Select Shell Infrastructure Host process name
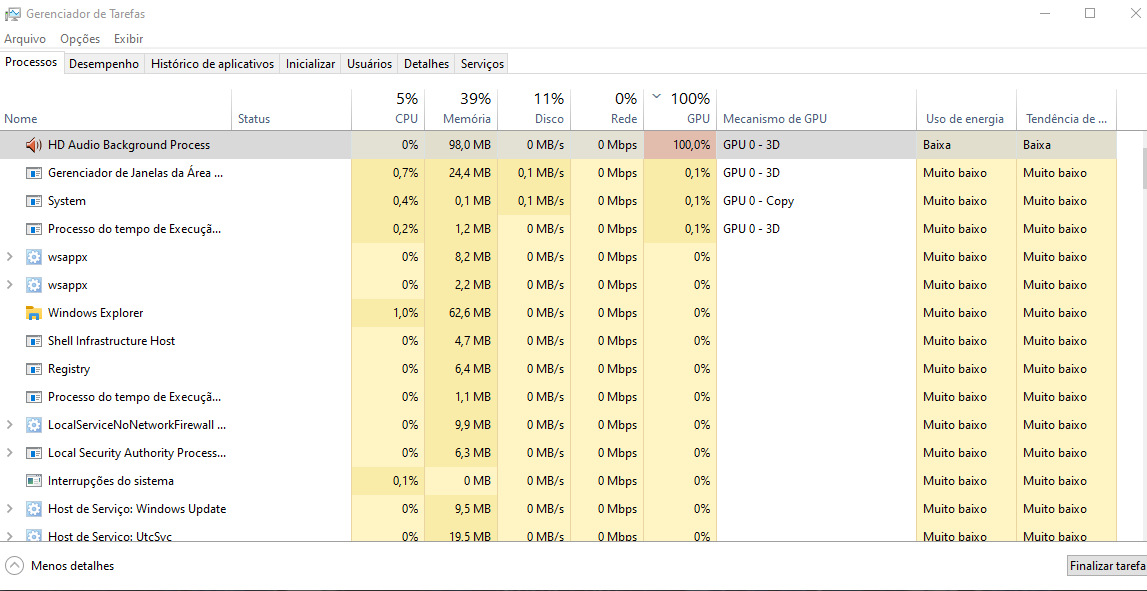This screenshot has height=591, width=1147. 111,341
